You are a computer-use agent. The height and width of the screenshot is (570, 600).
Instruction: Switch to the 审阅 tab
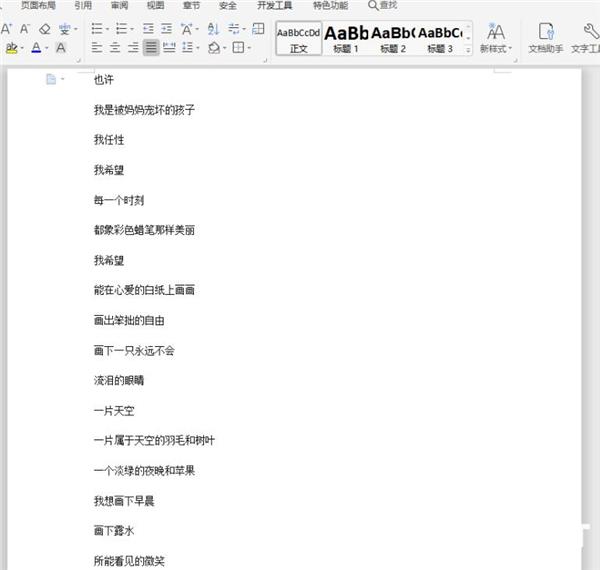point(119,5)
